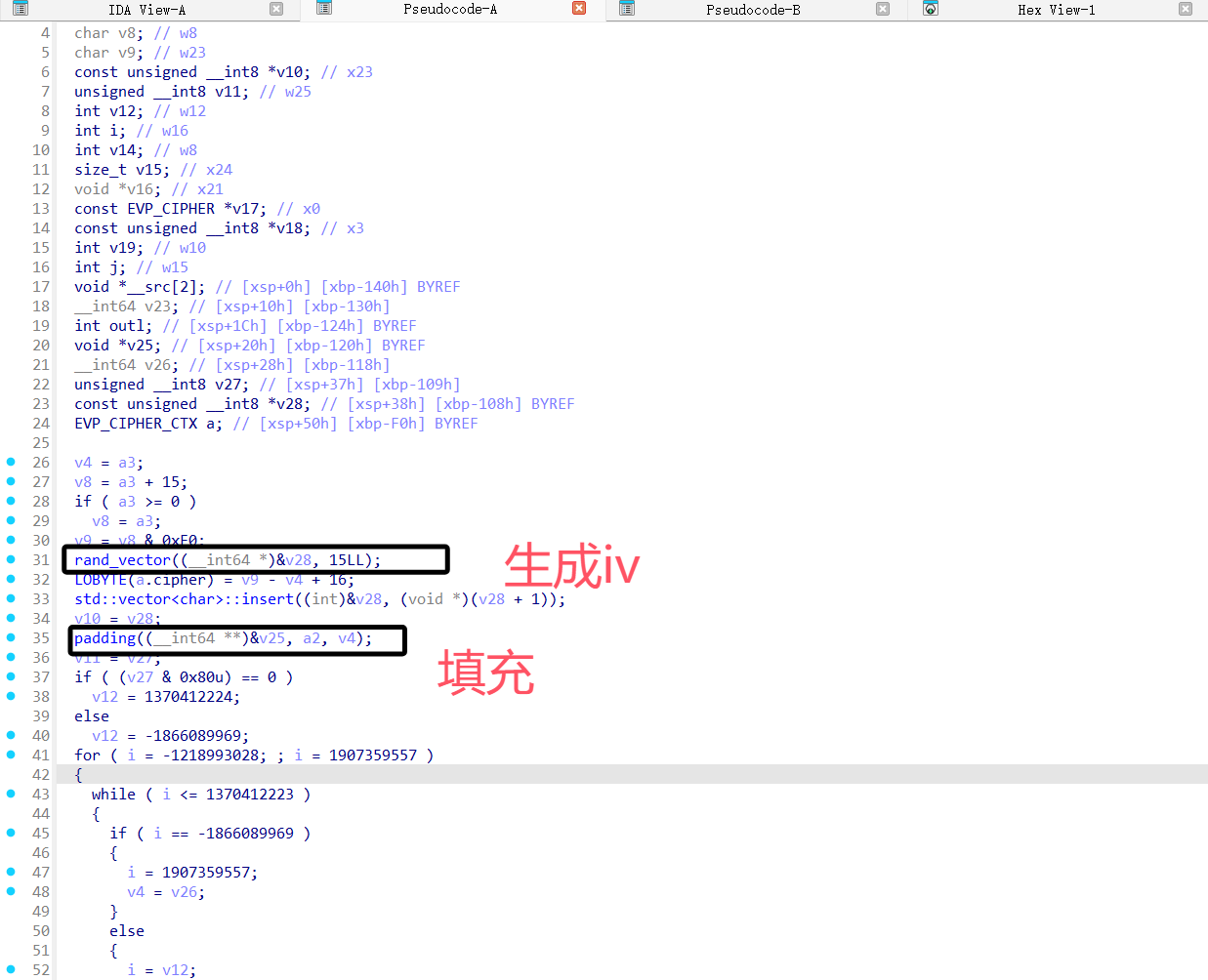Click the '// x23' comment on line 6
Viewport: 1208px width, 980px height.
(347, 72)
